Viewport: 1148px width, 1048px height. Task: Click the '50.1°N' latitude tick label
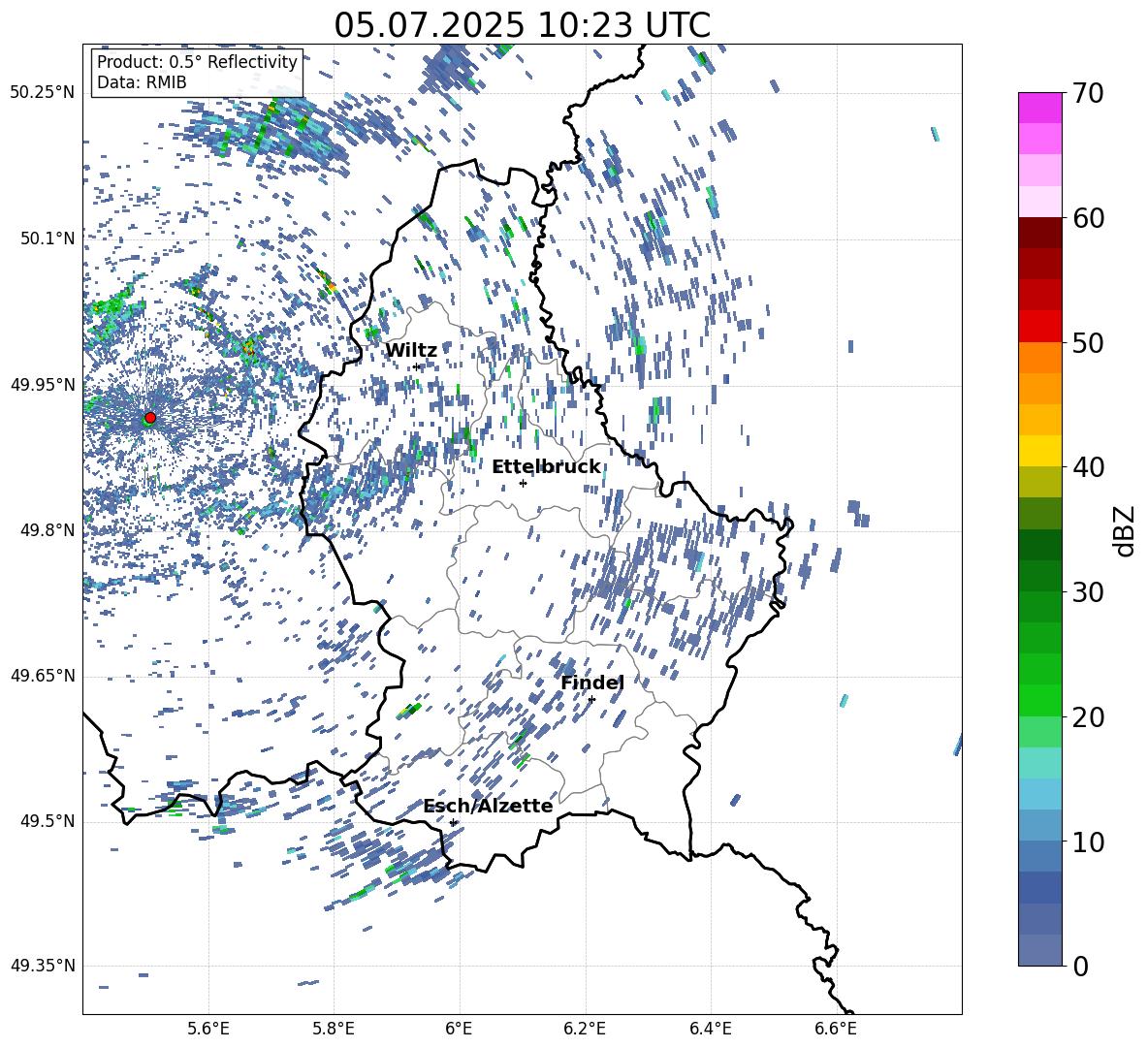pos(48,238)
